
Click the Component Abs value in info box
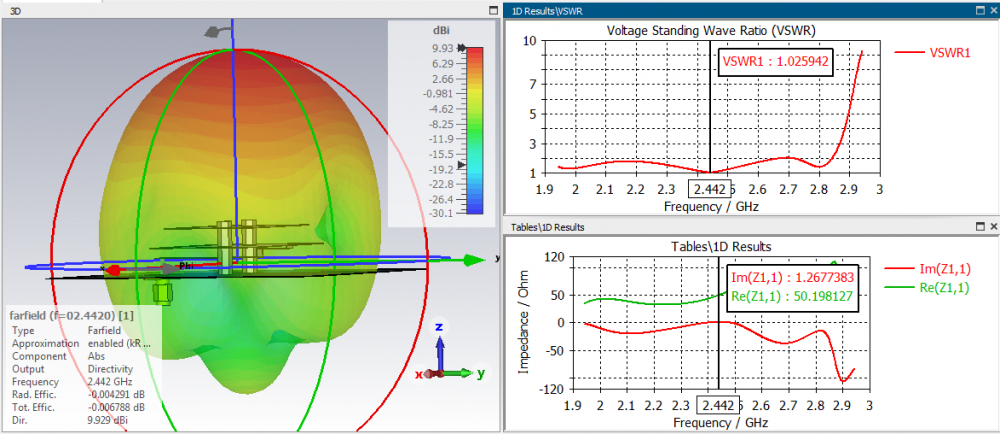(95, 356)
